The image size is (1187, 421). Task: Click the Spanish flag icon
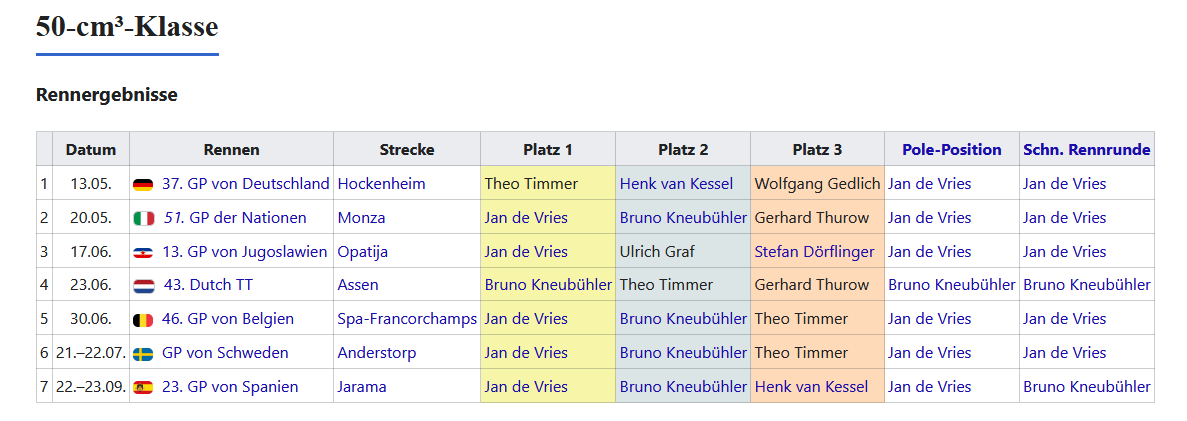[143, 388]
